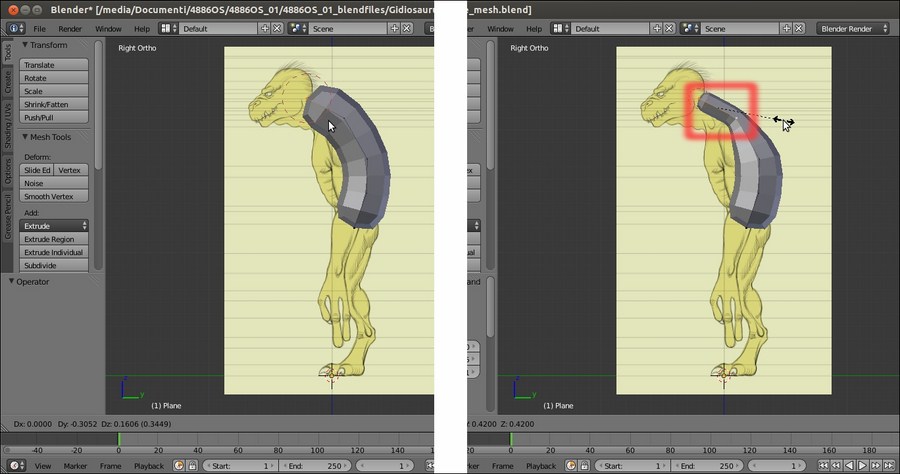
Task: Open the Window menu in left screenshot
Action: coord(108,29)
